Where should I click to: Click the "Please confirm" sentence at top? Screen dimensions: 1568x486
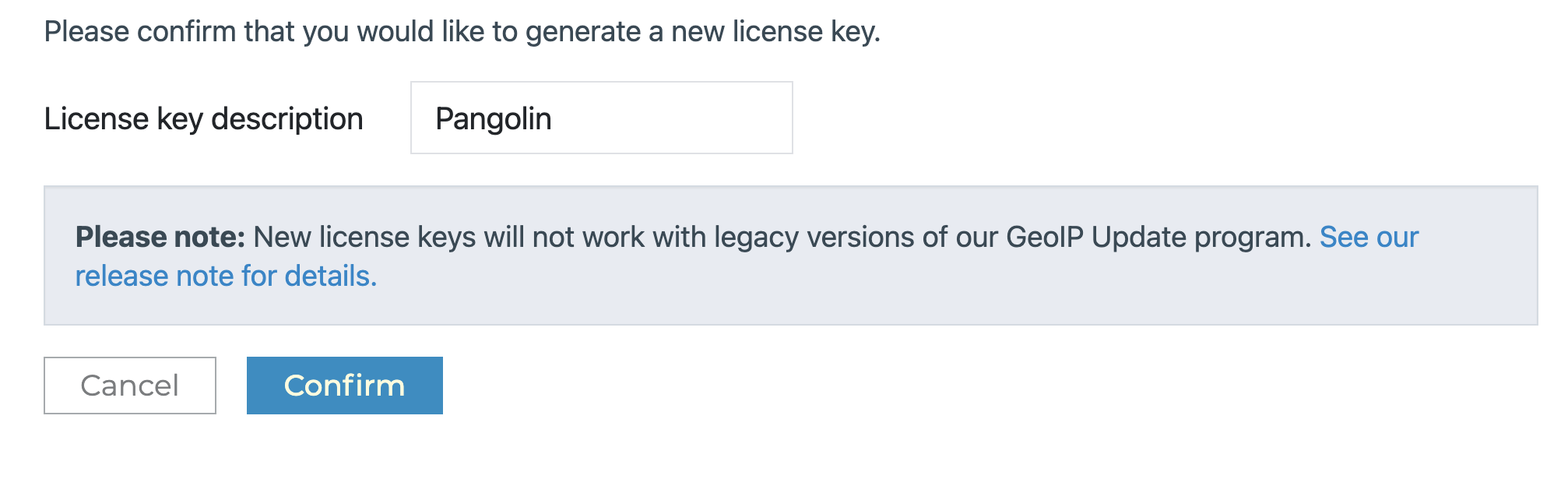click(x=462, y=32)
